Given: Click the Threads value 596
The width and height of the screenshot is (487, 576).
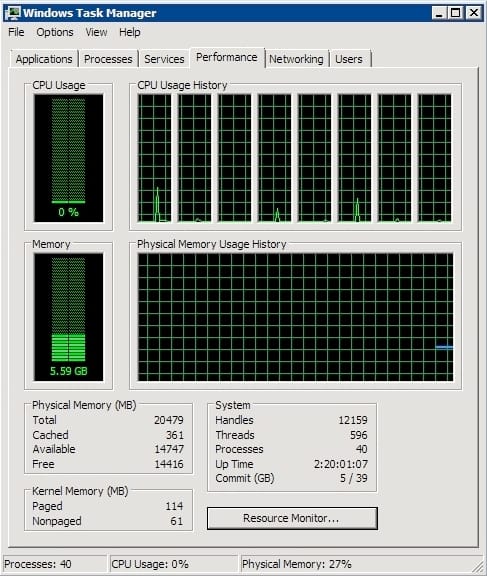Looking at the screenshot, I should click(358, 435).
